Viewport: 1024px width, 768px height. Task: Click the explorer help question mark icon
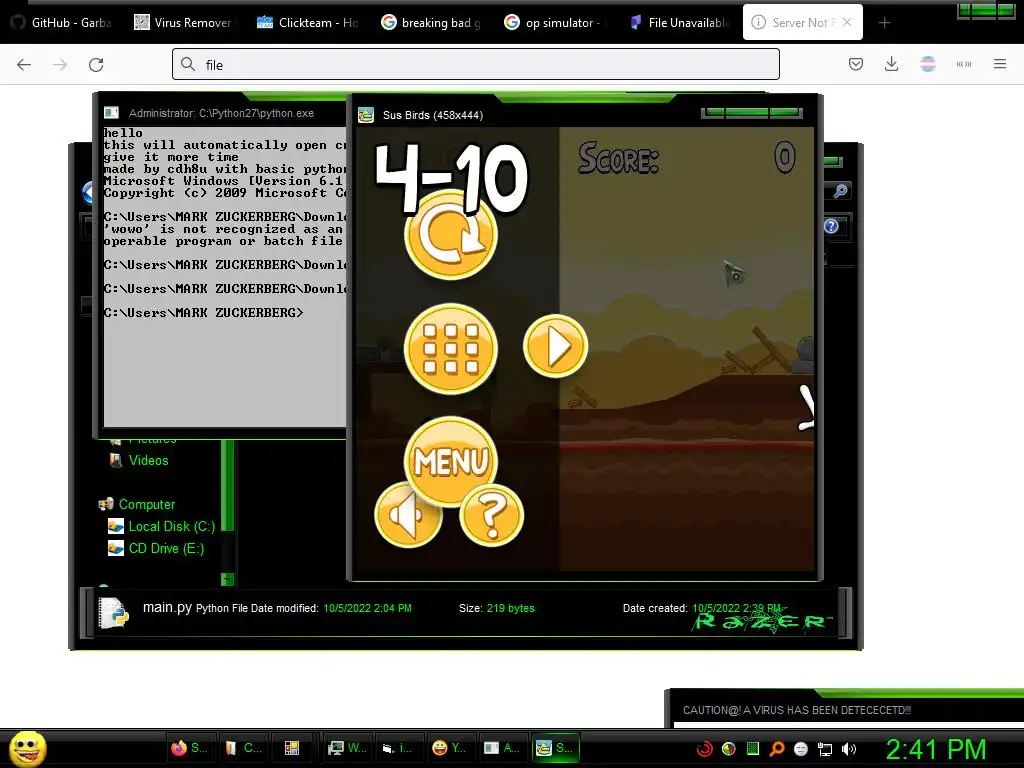pos(831,226)
